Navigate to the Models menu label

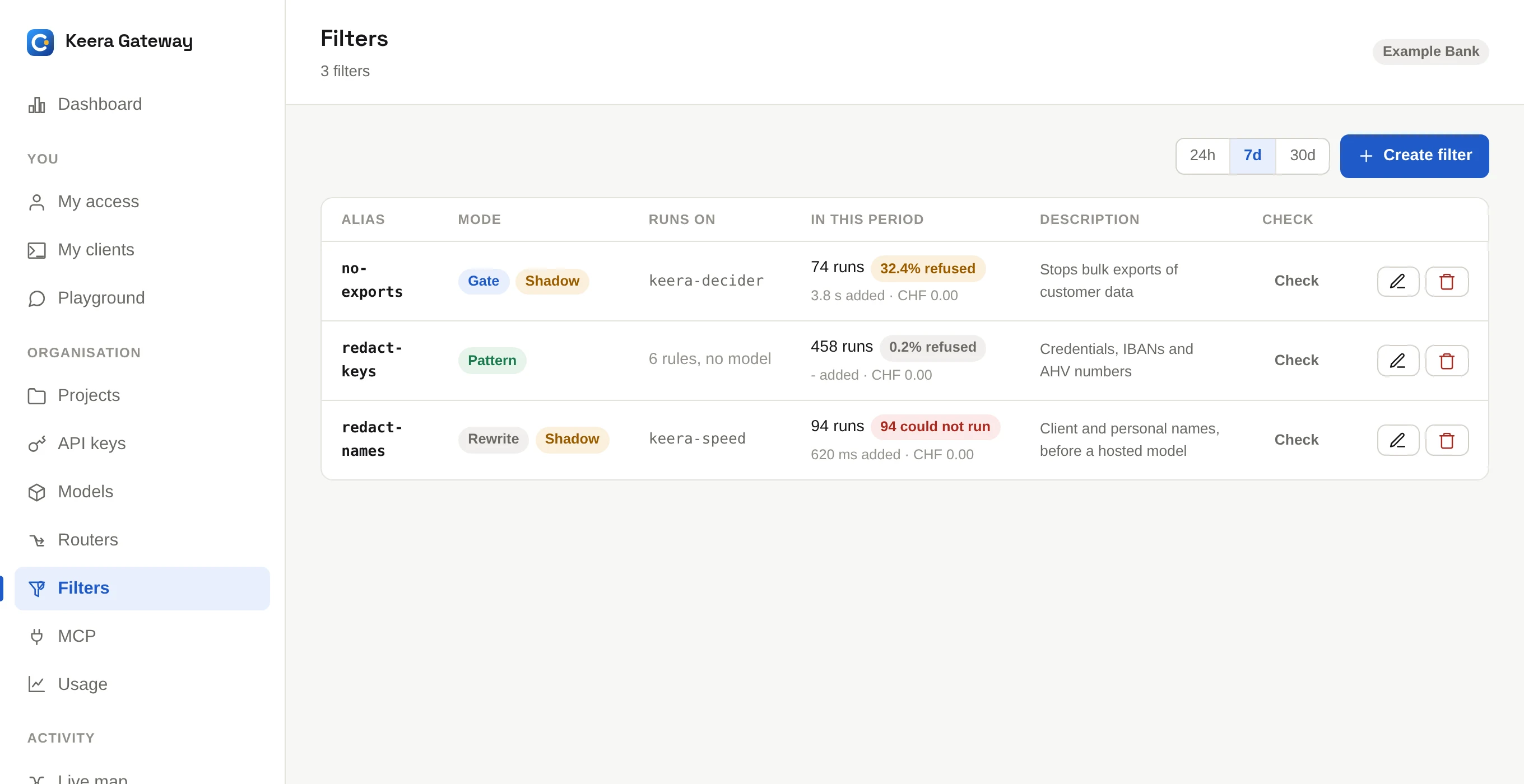tap(85, 492)
